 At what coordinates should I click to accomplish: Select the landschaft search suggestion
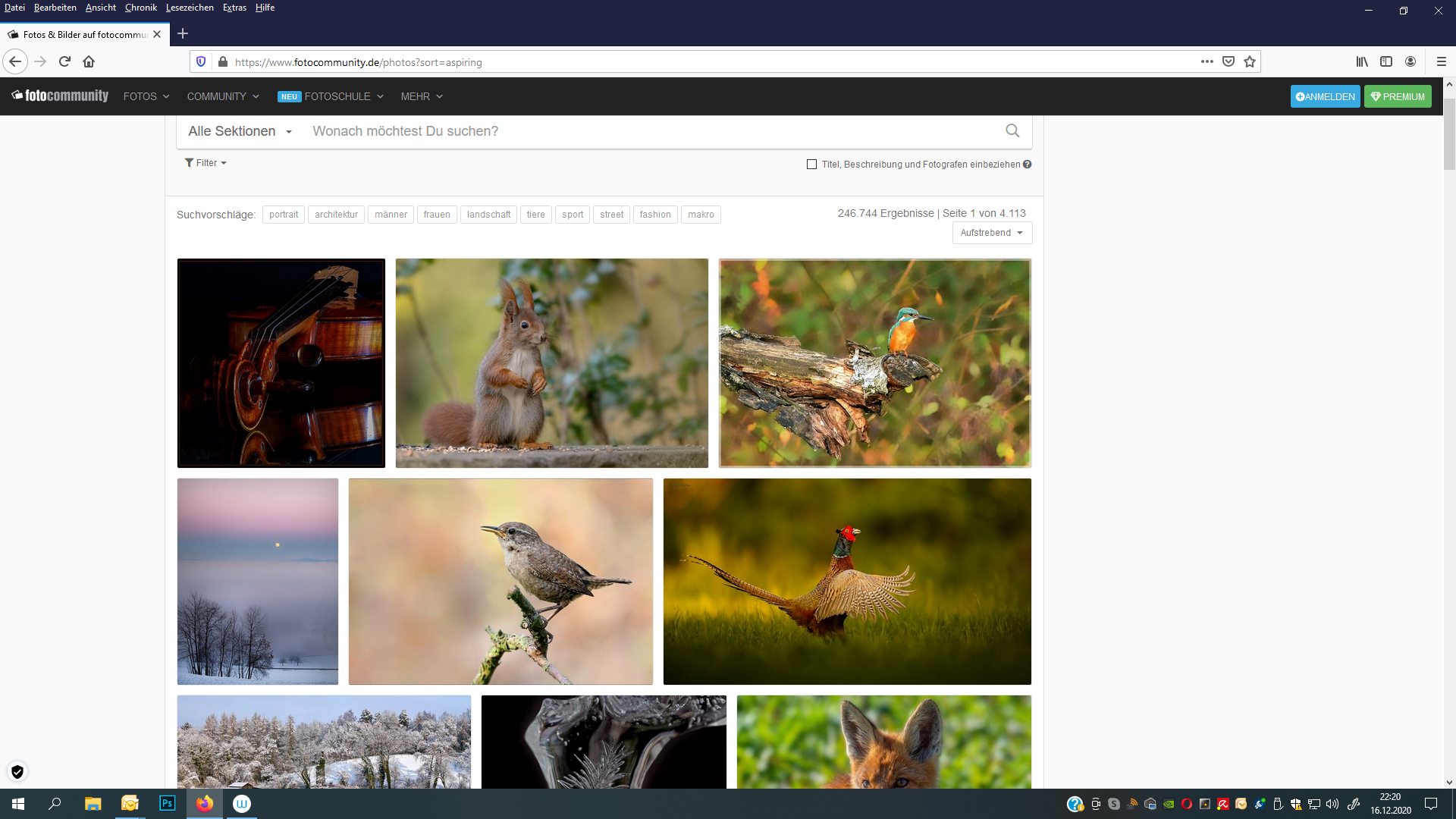[488, 215]
